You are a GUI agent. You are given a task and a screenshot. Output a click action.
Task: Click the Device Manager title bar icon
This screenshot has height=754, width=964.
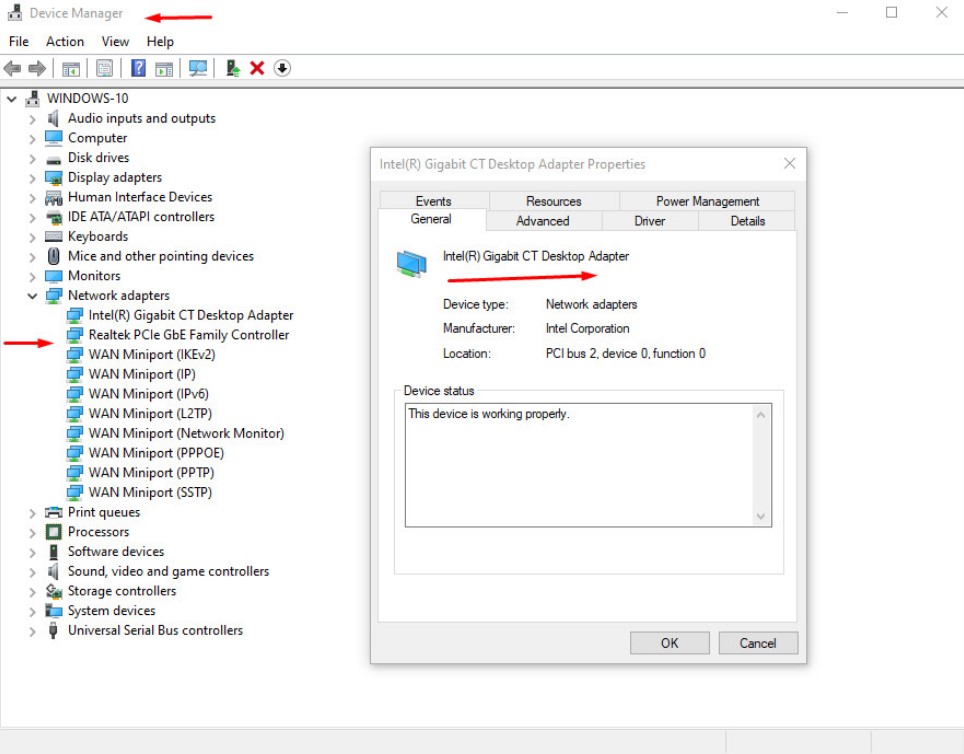click(x=15, y=13)
